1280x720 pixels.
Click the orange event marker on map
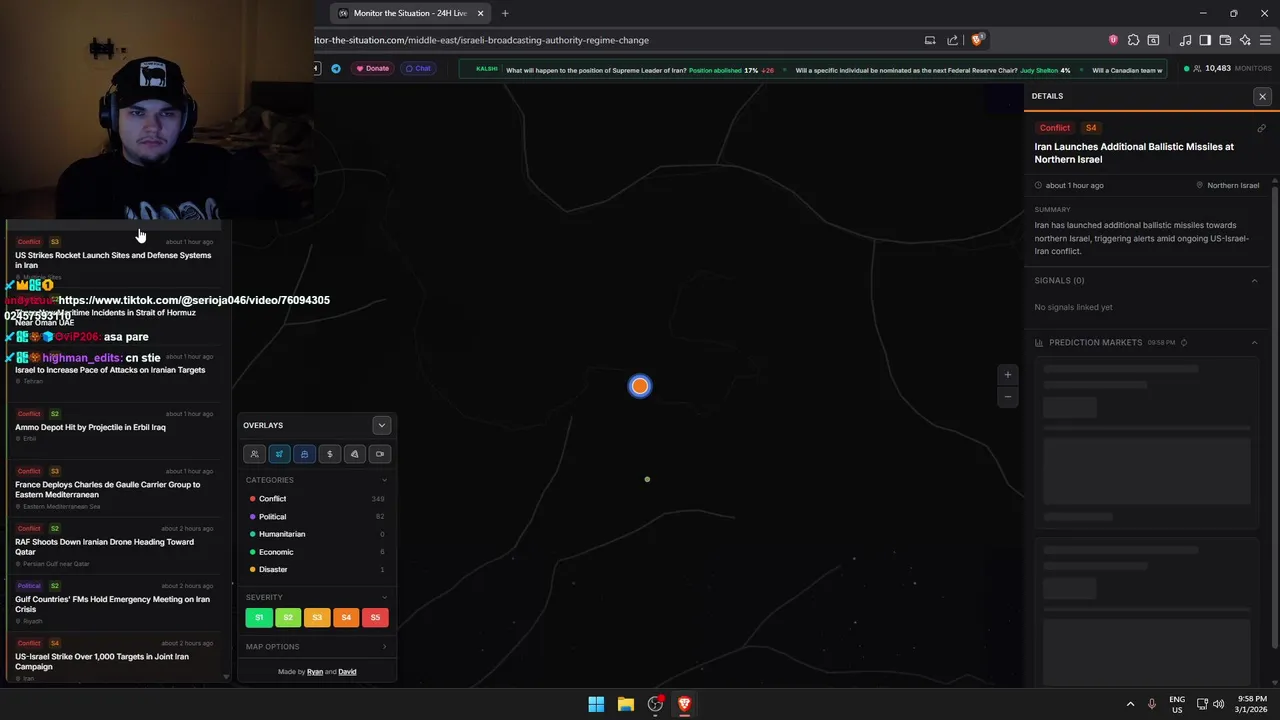[x=640, y=386]
